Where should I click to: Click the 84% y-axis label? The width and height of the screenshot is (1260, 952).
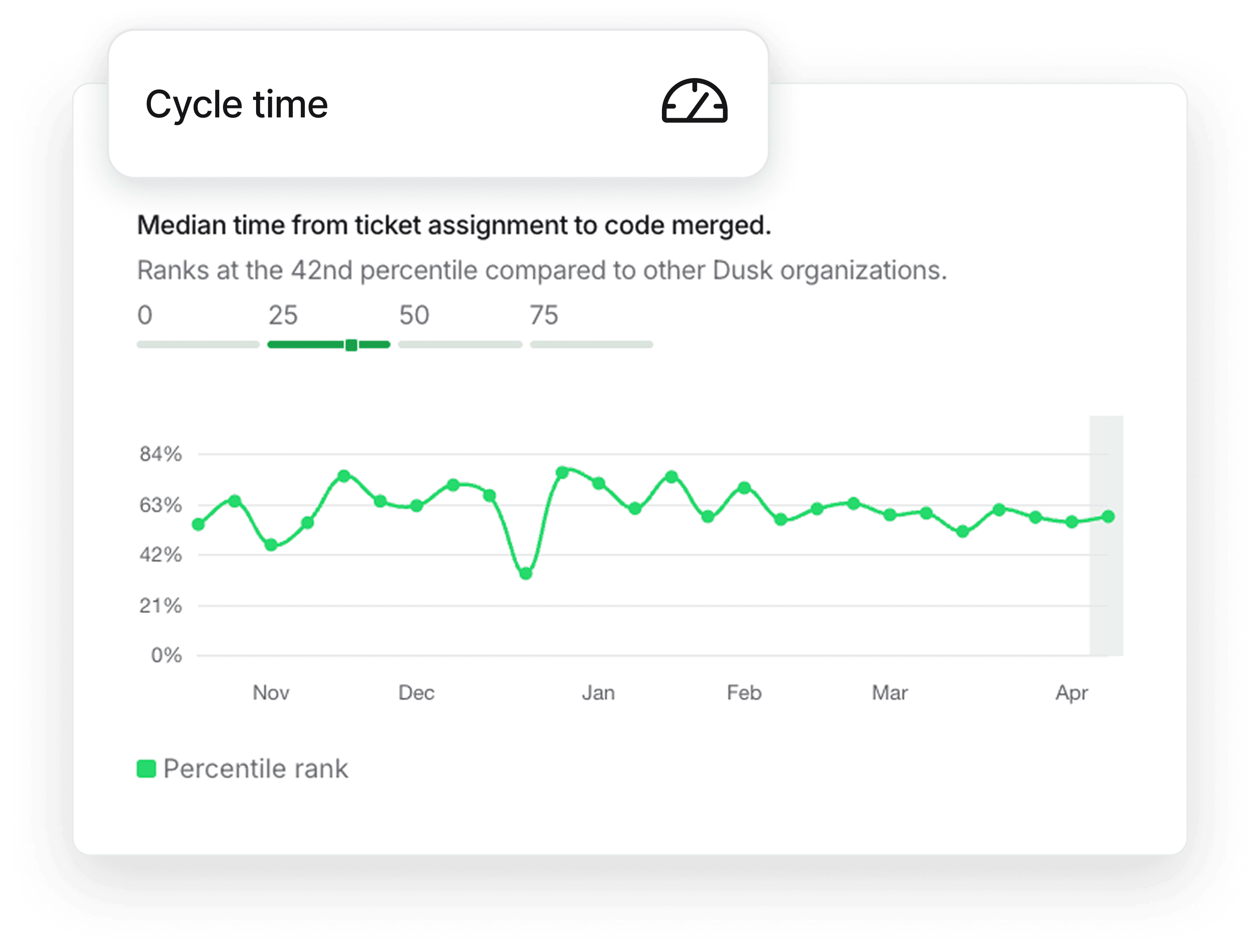(161, 454)
